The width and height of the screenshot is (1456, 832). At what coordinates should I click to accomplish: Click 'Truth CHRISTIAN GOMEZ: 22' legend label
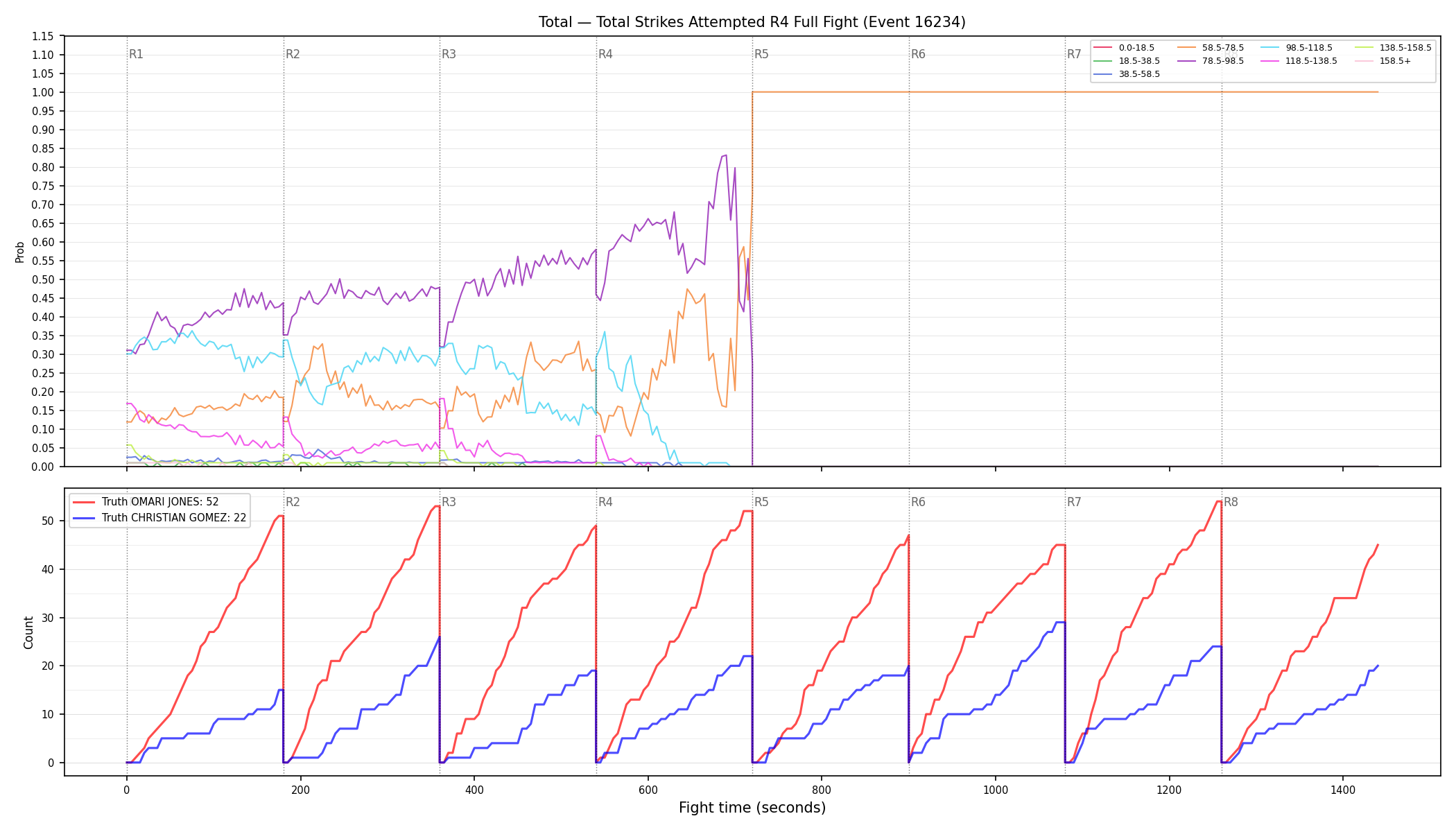174,518
